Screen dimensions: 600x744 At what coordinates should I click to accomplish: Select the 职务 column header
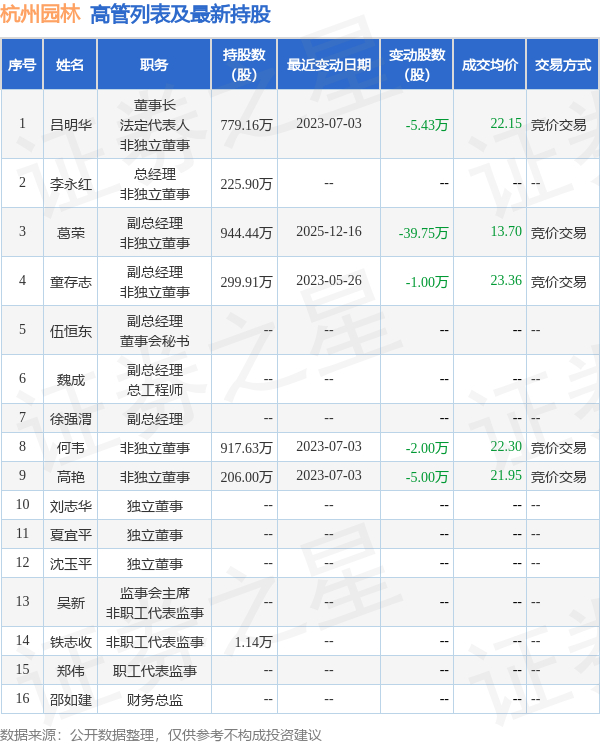154,65
